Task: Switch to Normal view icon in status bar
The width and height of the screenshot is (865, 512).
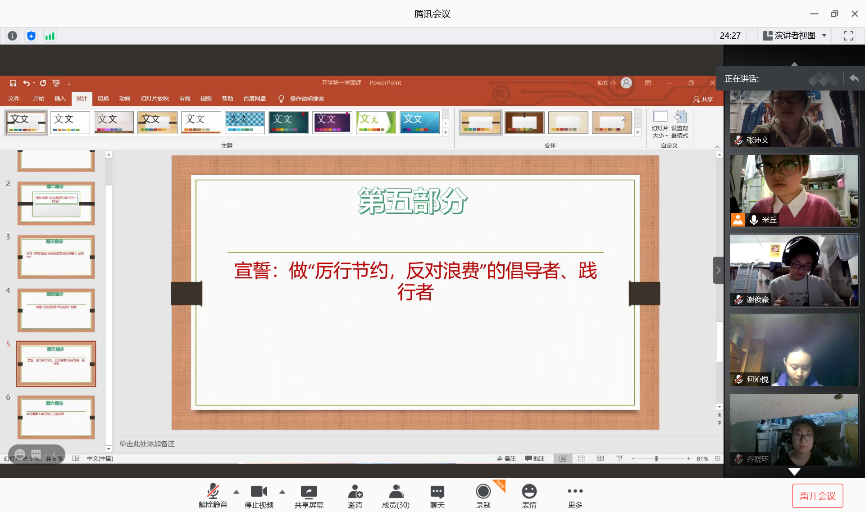Action: (562, 458)
